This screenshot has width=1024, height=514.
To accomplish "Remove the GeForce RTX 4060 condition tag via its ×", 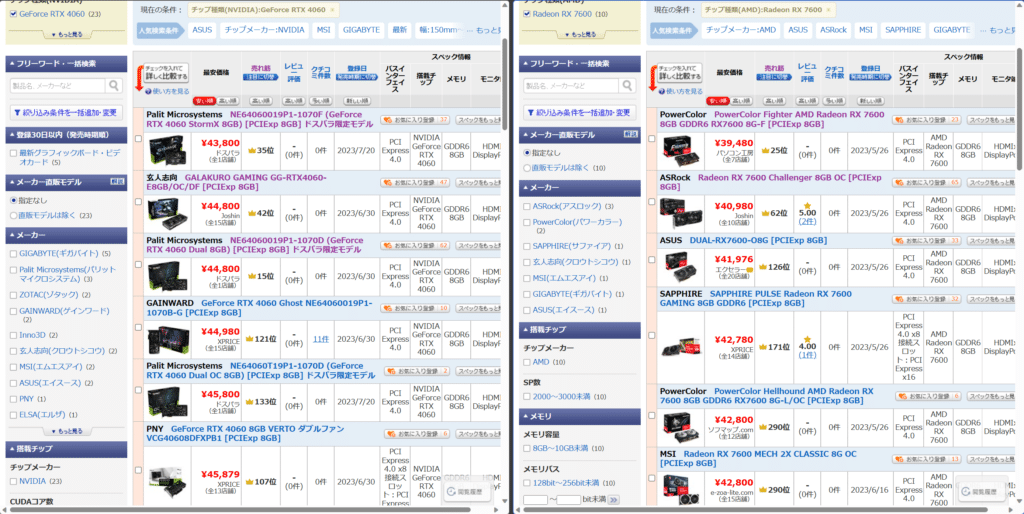I will [332, 10].
